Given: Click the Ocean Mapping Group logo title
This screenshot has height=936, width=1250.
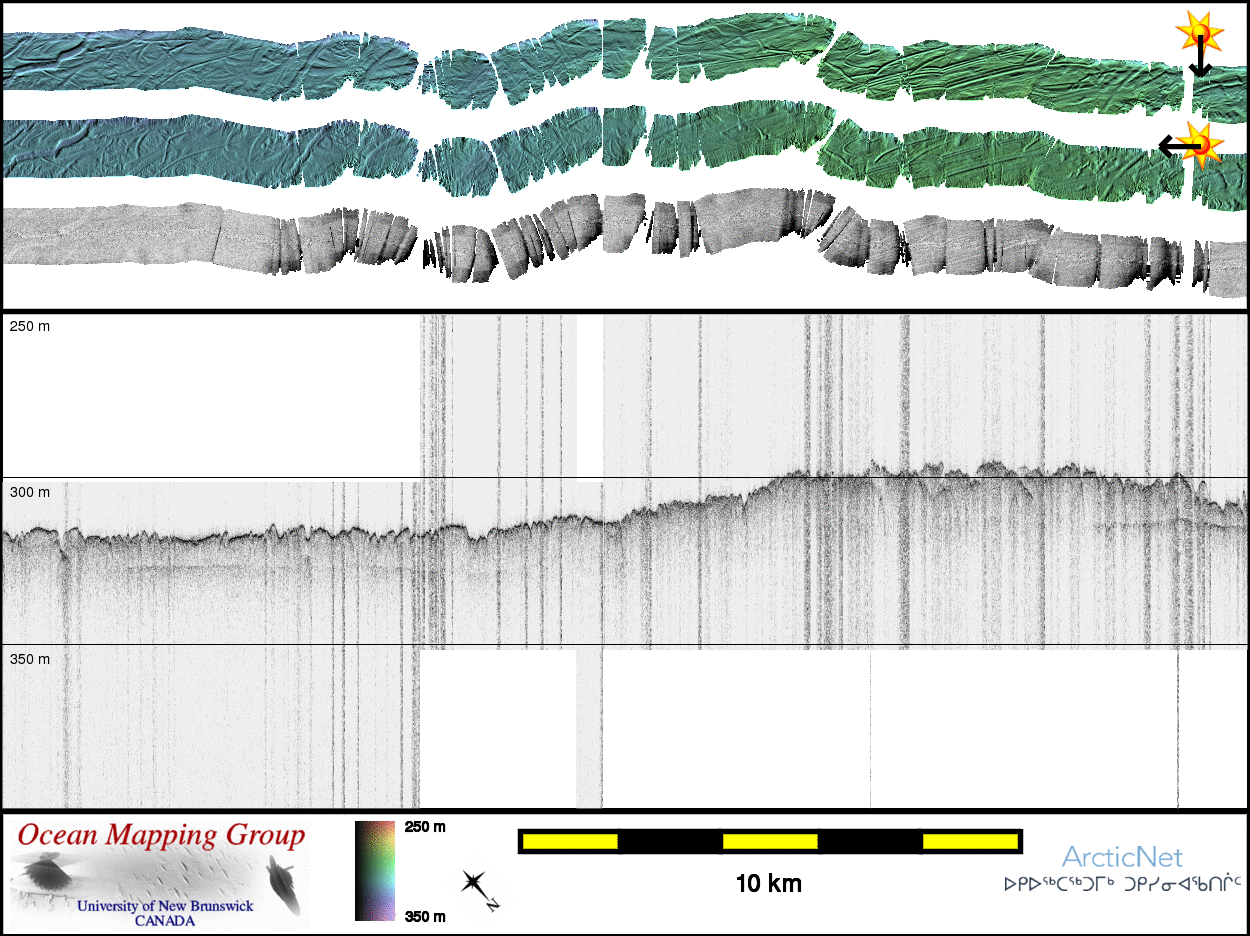Looking at the screenshot, I should pos(161,836).
